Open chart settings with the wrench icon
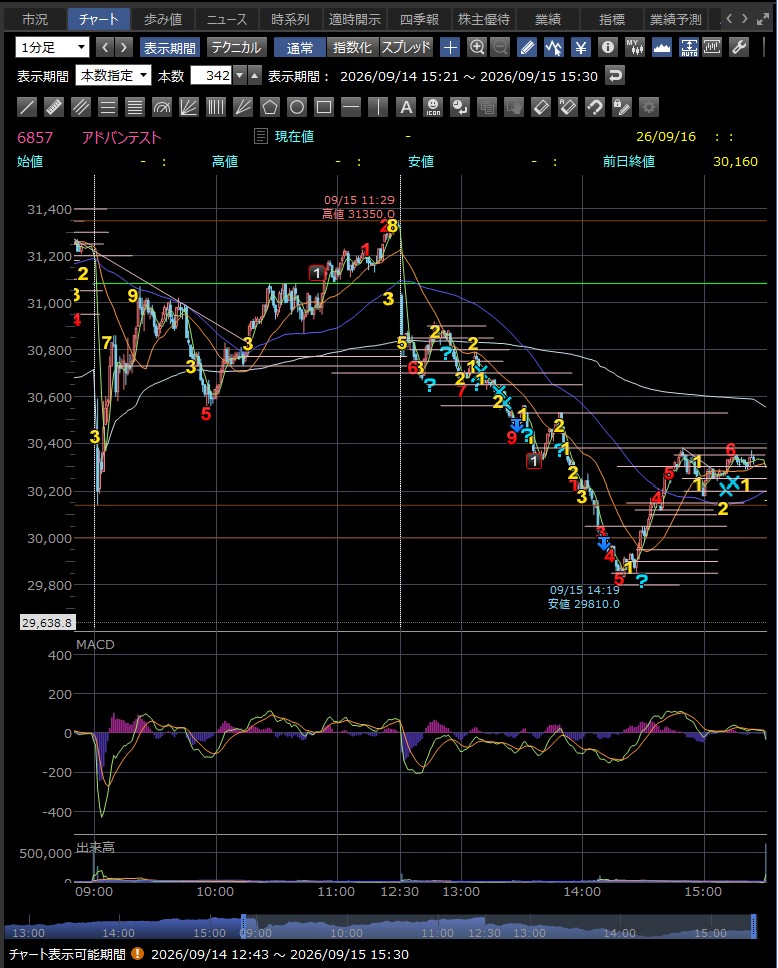This screenshot has height=968, width=778. click(x=738, y=48)
